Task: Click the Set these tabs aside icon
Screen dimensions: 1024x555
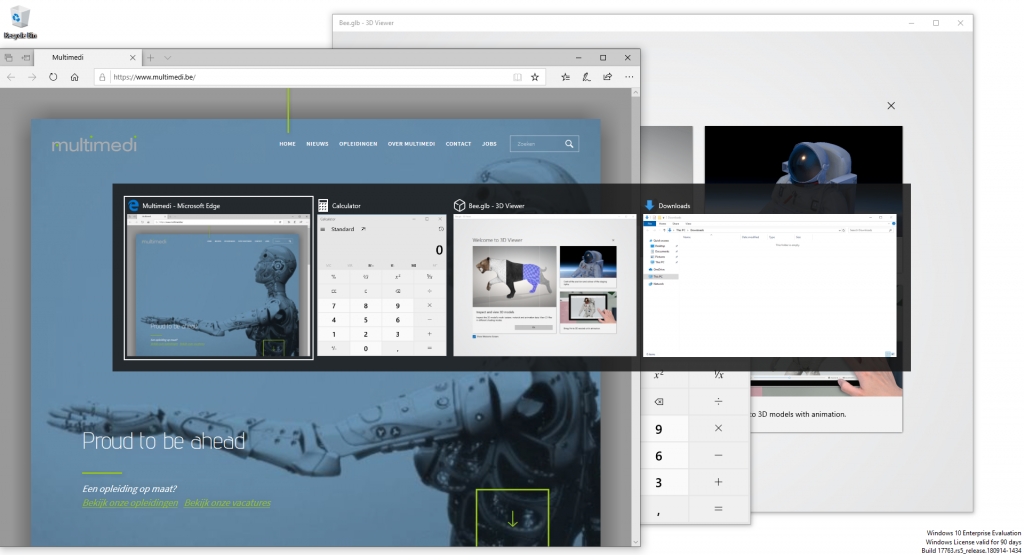Action: coord(25,57)
